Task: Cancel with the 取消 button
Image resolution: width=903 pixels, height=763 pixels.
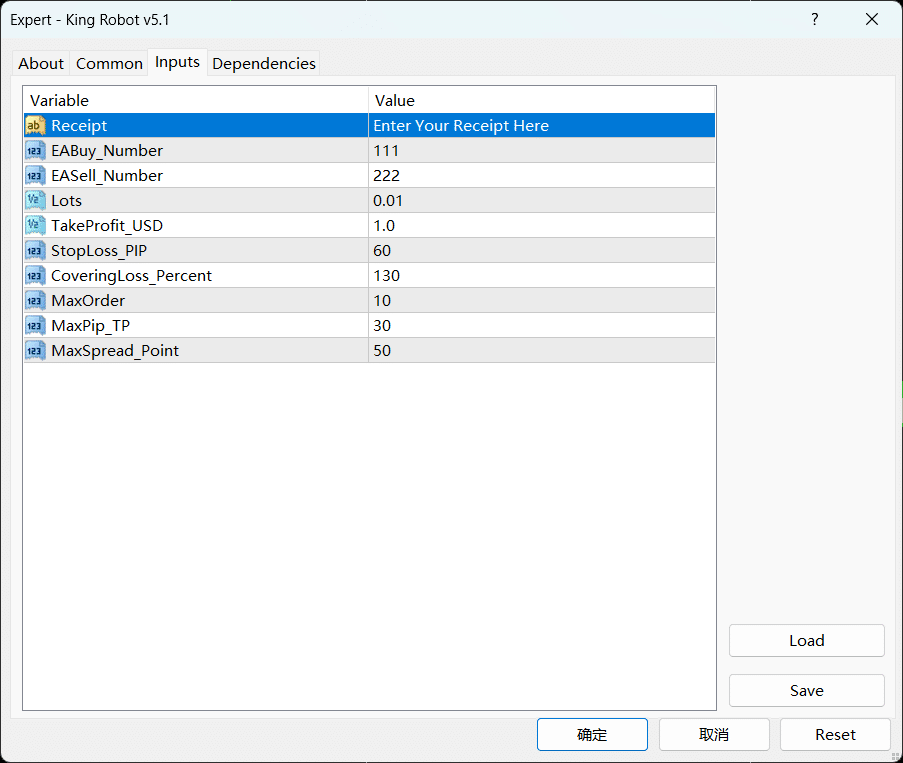Action: pos(714,734)
